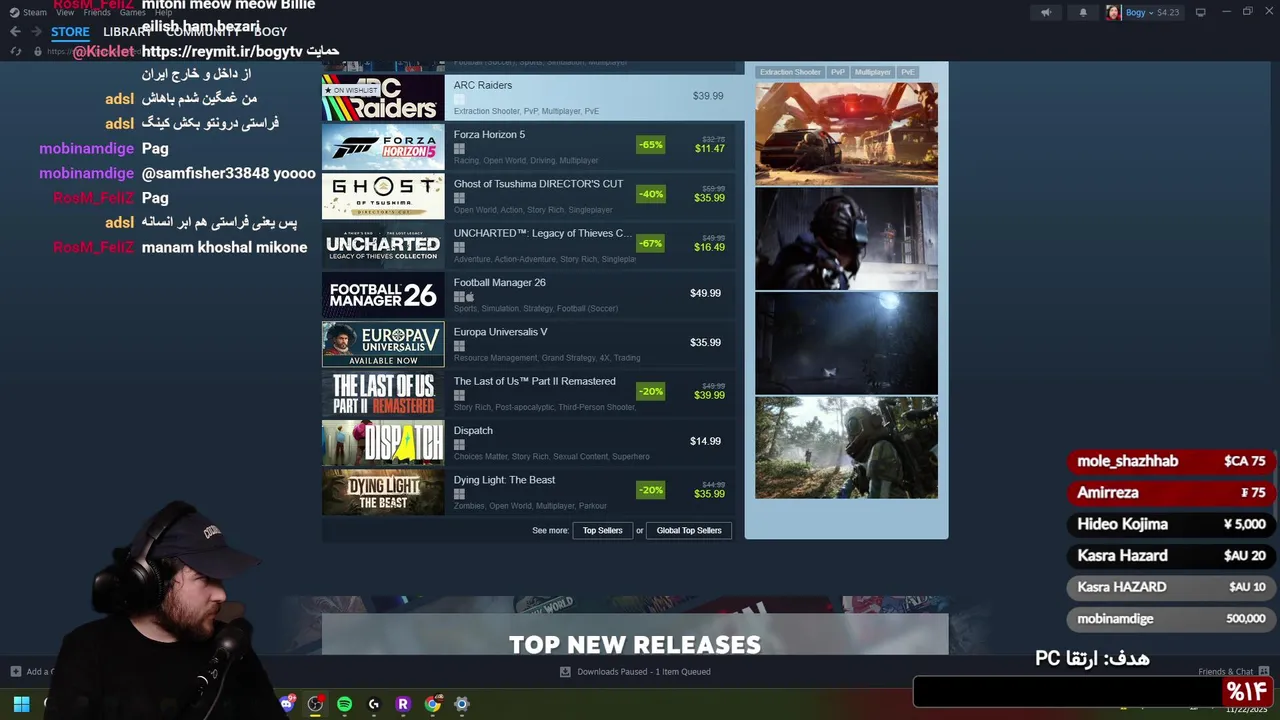Open Spotify from the taskbar
The height and width of the screenshot is (720, 1280).
344,704
